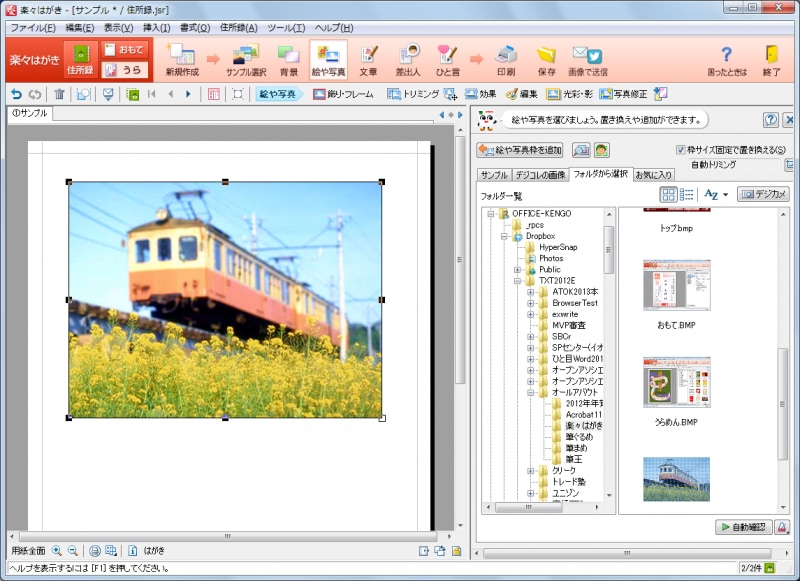The image size is (800, 581).
Task: Toggle 枠サイズ固定で置き換える checkbox
Action: coord(681,150)
